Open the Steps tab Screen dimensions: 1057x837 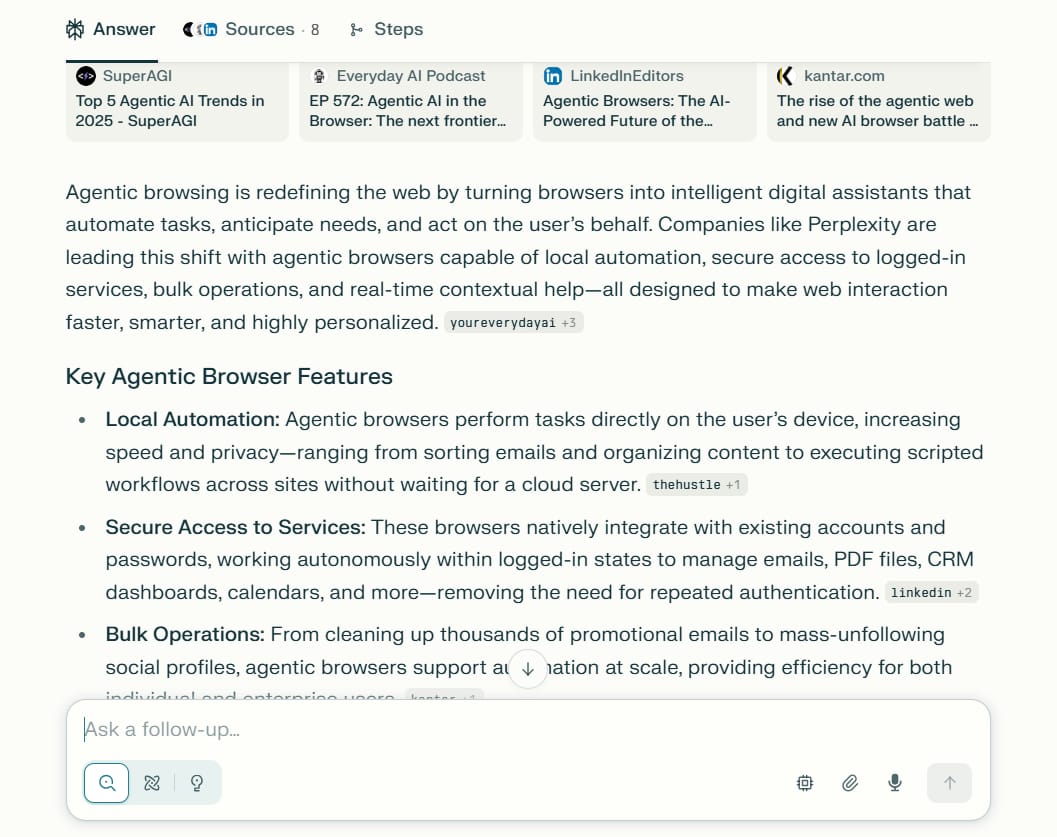pyautogui.click(x=387, y=30)
